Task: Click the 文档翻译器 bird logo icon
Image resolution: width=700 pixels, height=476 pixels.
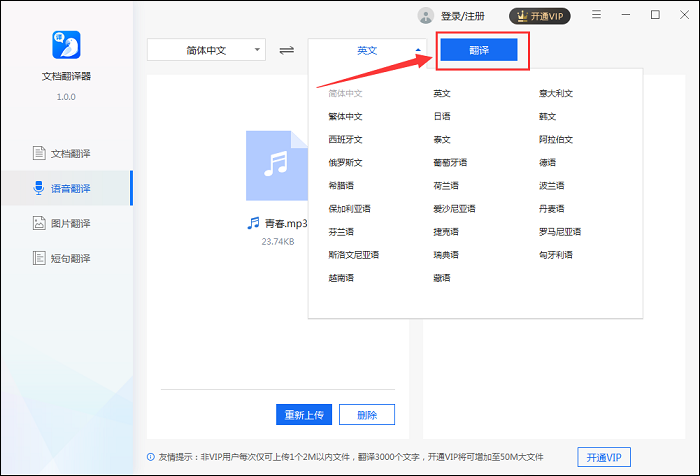Action: coord(66,45)
